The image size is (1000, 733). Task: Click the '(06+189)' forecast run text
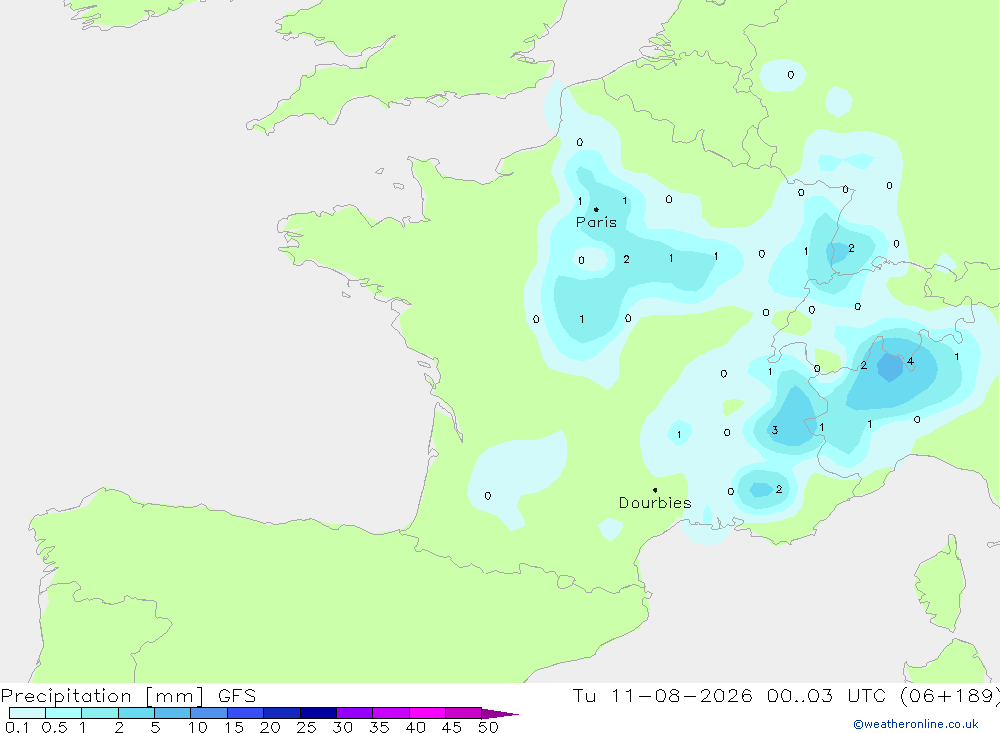949,695
